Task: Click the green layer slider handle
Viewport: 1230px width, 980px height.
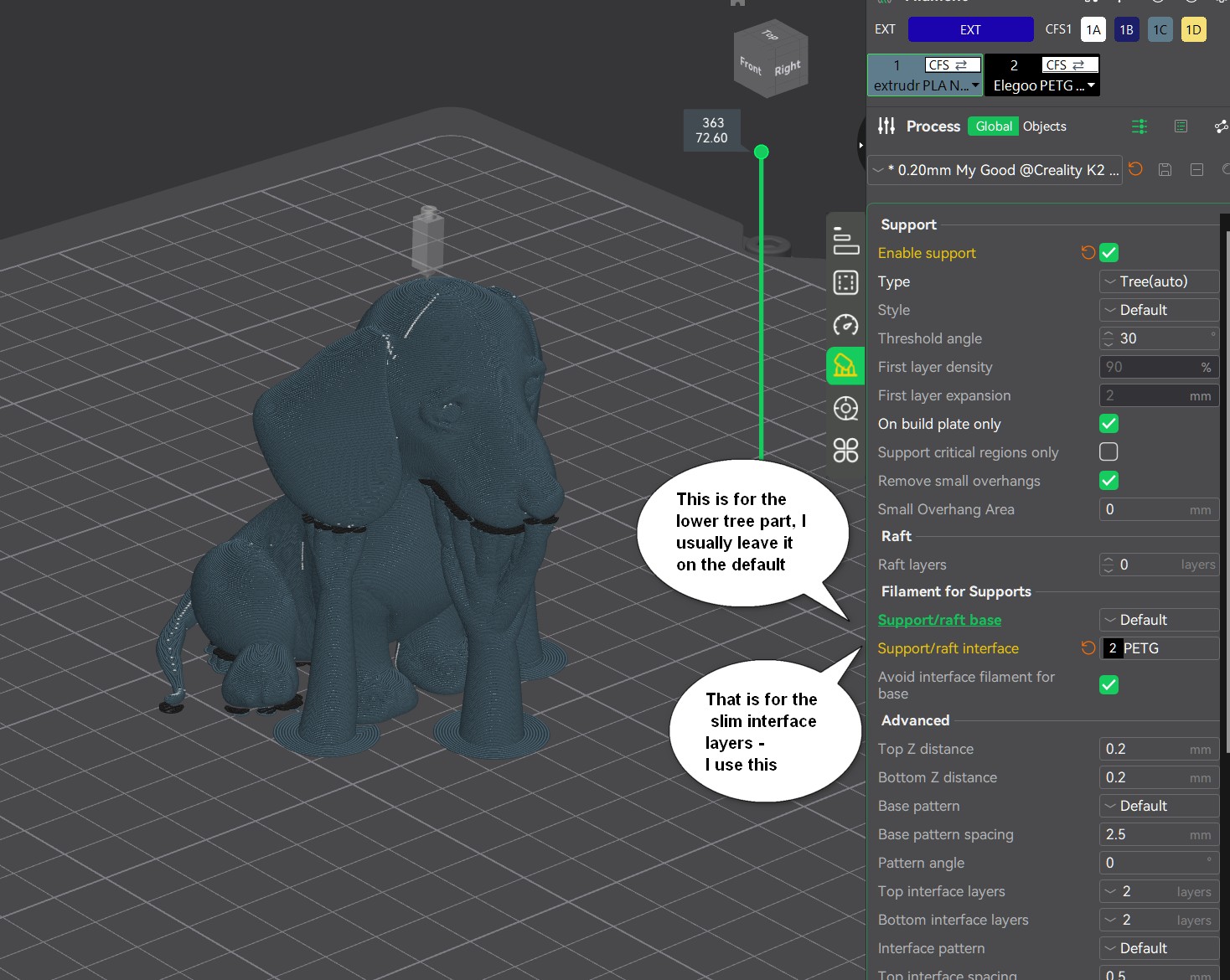Action: tap(761, 152)
